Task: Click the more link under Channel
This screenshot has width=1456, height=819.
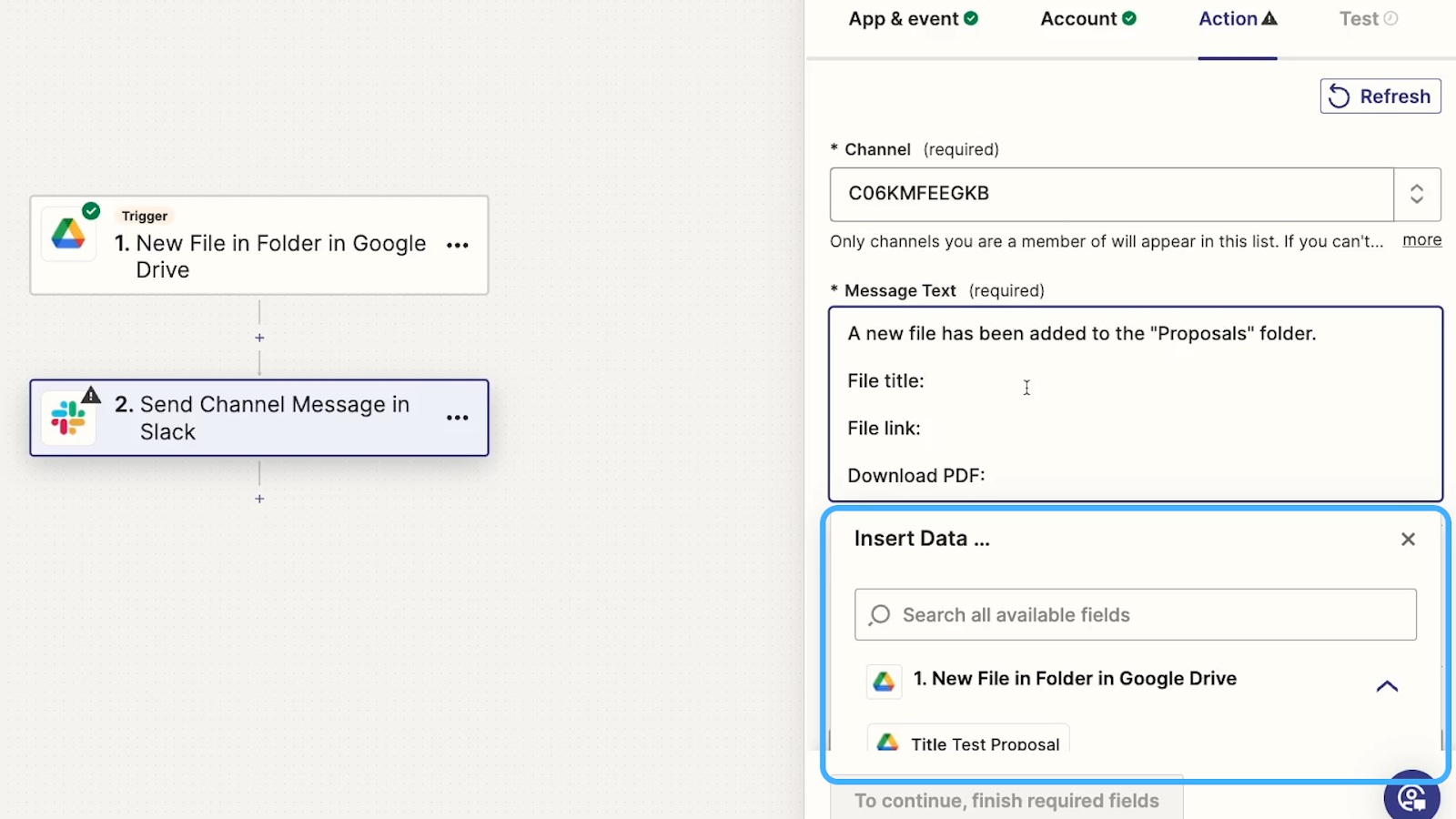Action: [1421, 240]
